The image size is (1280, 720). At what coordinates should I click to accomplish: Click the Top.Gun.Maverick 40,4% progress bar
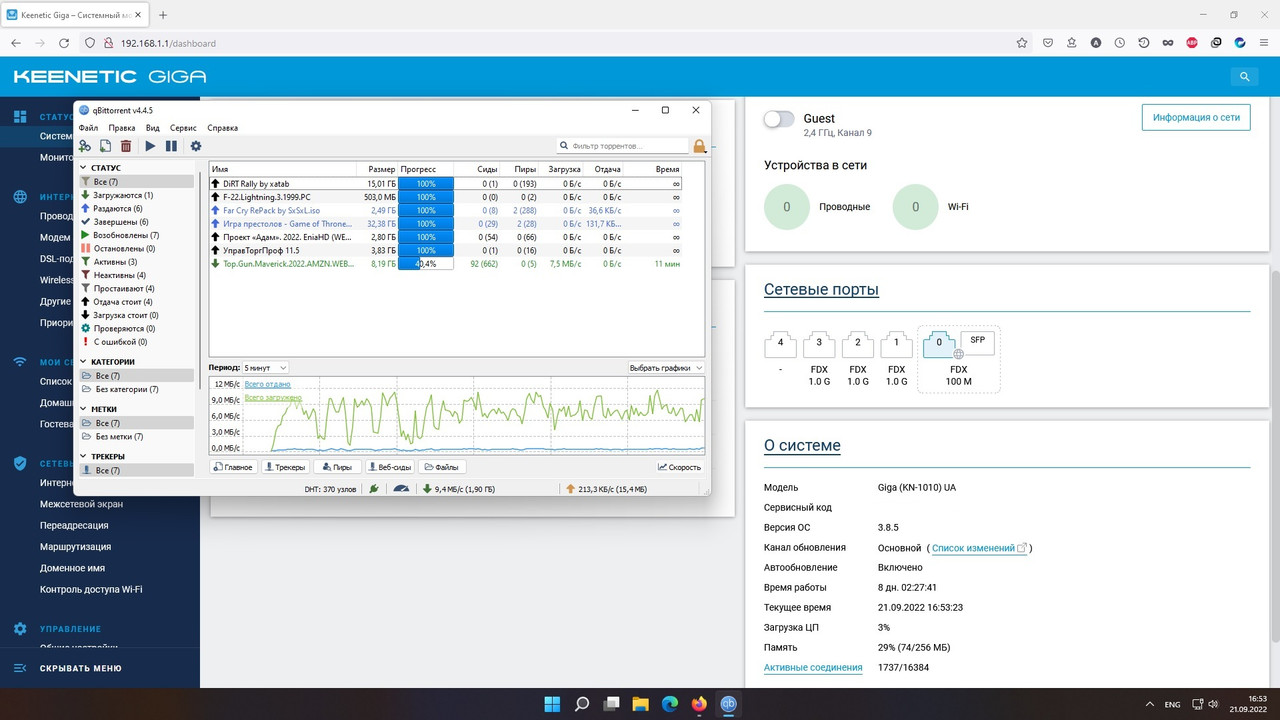(x=426, y=263)
